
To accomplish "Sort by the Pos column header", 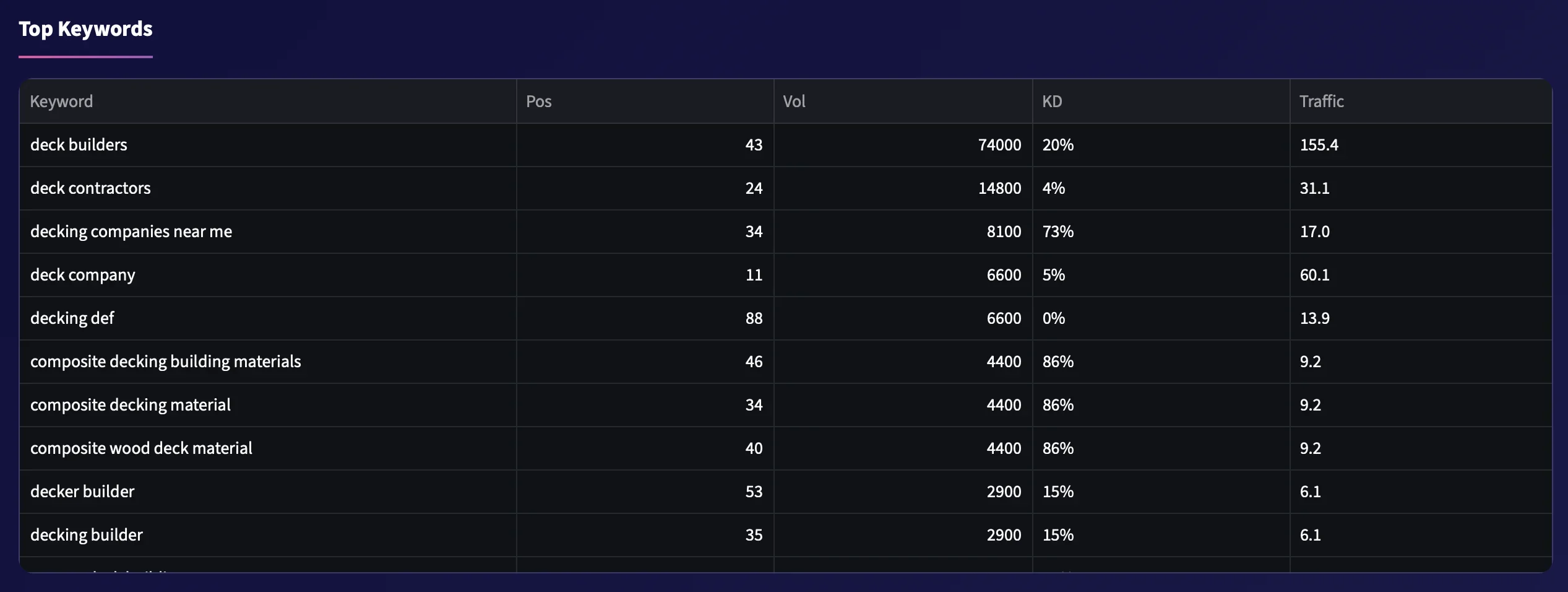I will pos(538,102).
